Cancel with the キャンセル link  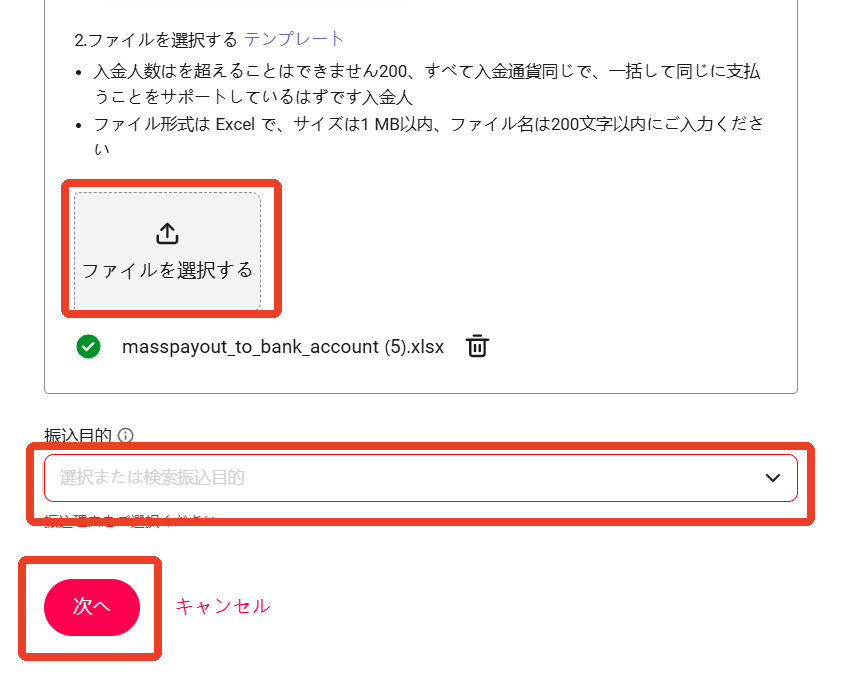(x=223, y=606)
